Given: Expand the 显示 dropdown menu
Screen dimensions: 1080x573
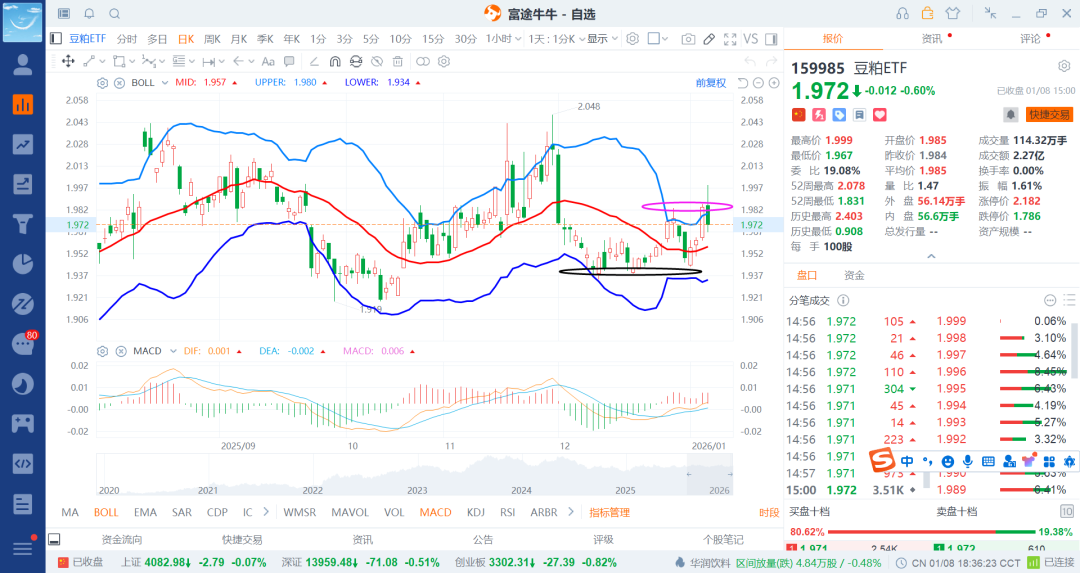Looking at the screenshot, I should click(x=602, y=39).
